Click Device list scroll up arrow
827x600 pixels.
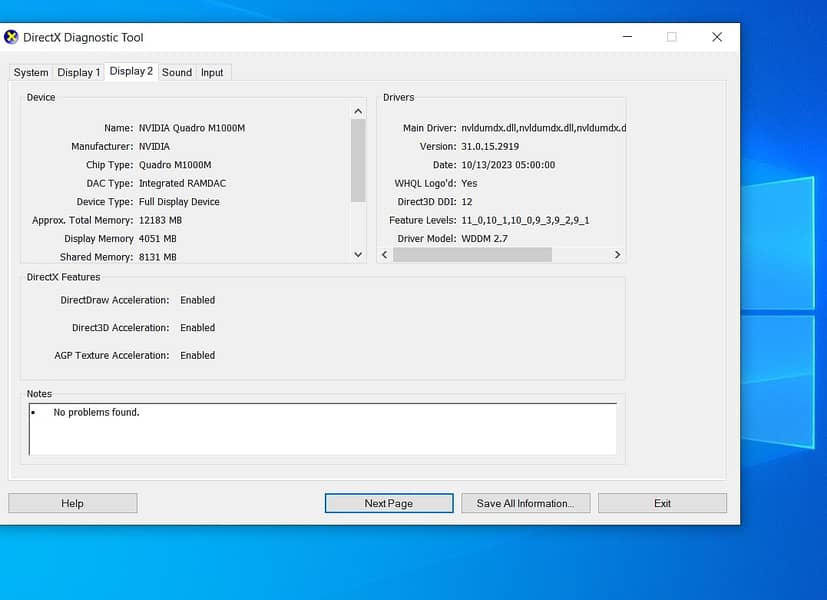click(358, 111)
